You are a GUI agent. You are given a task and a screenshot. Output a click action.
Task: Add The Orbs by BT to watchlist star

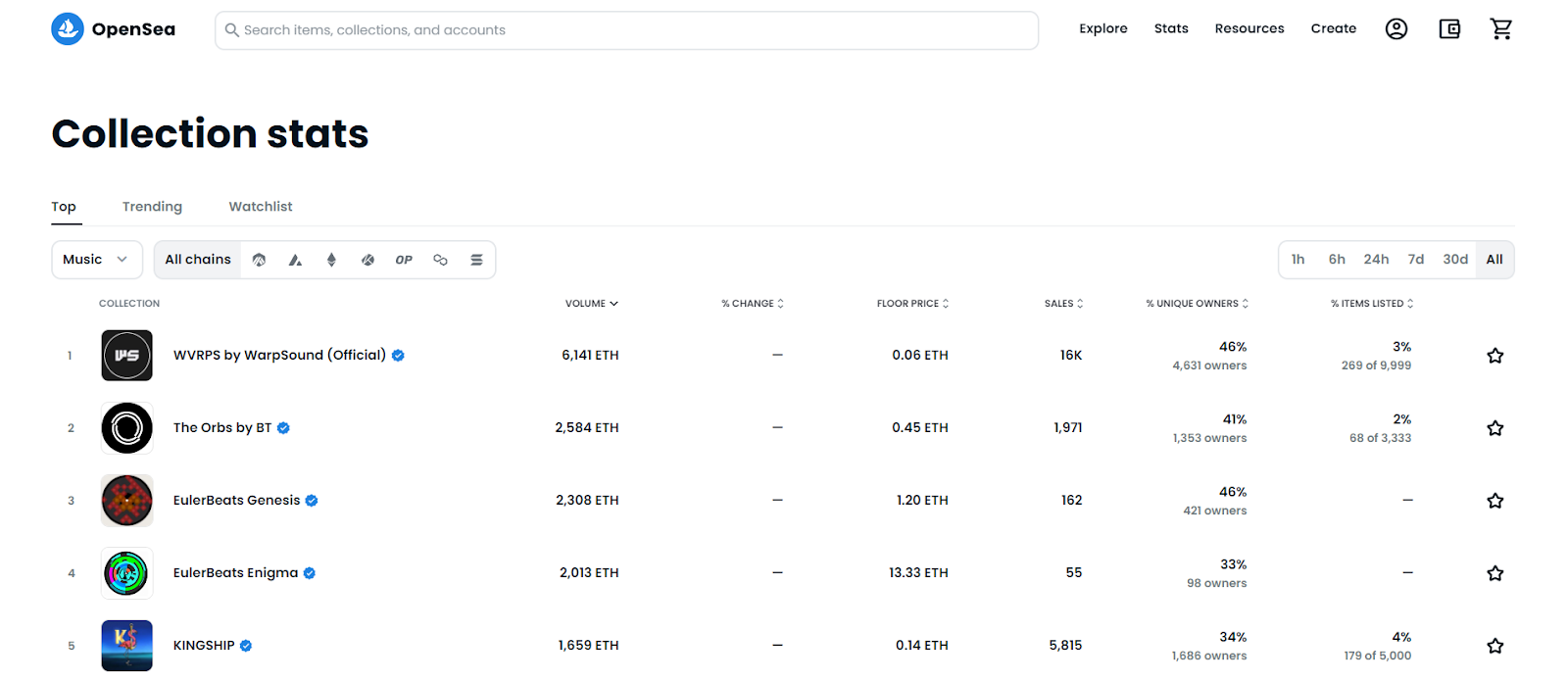click(1495, 428)
